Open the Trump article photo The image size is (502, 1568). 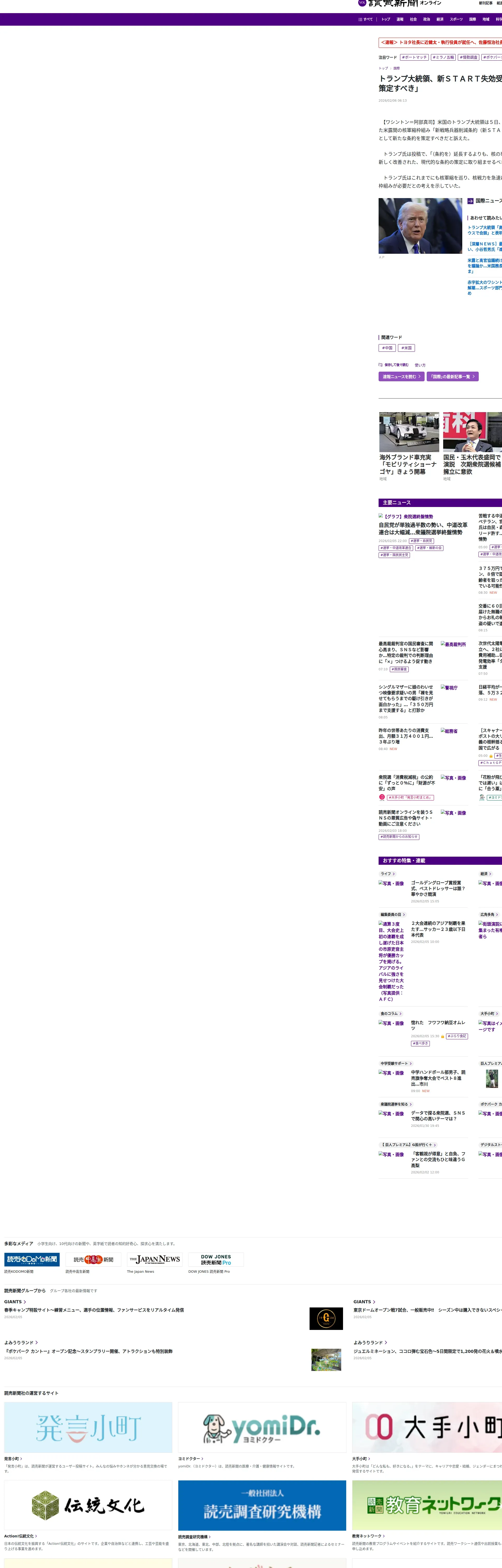coord(420,226)
